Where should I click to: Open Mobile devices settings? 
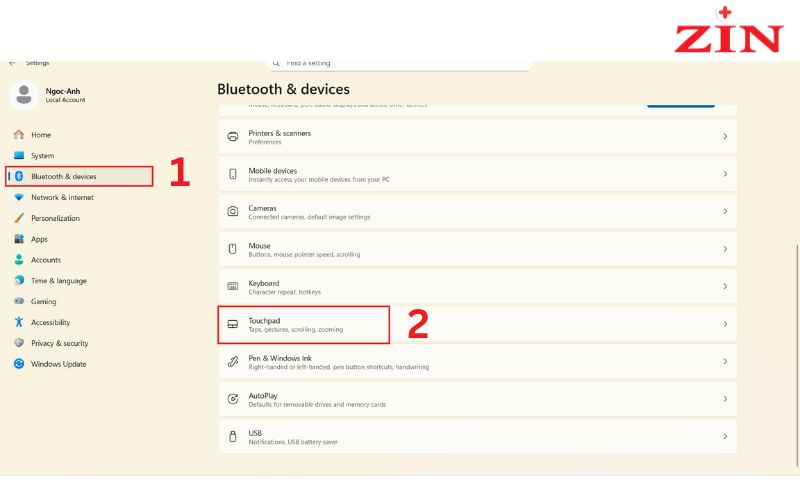coord(478,174)
